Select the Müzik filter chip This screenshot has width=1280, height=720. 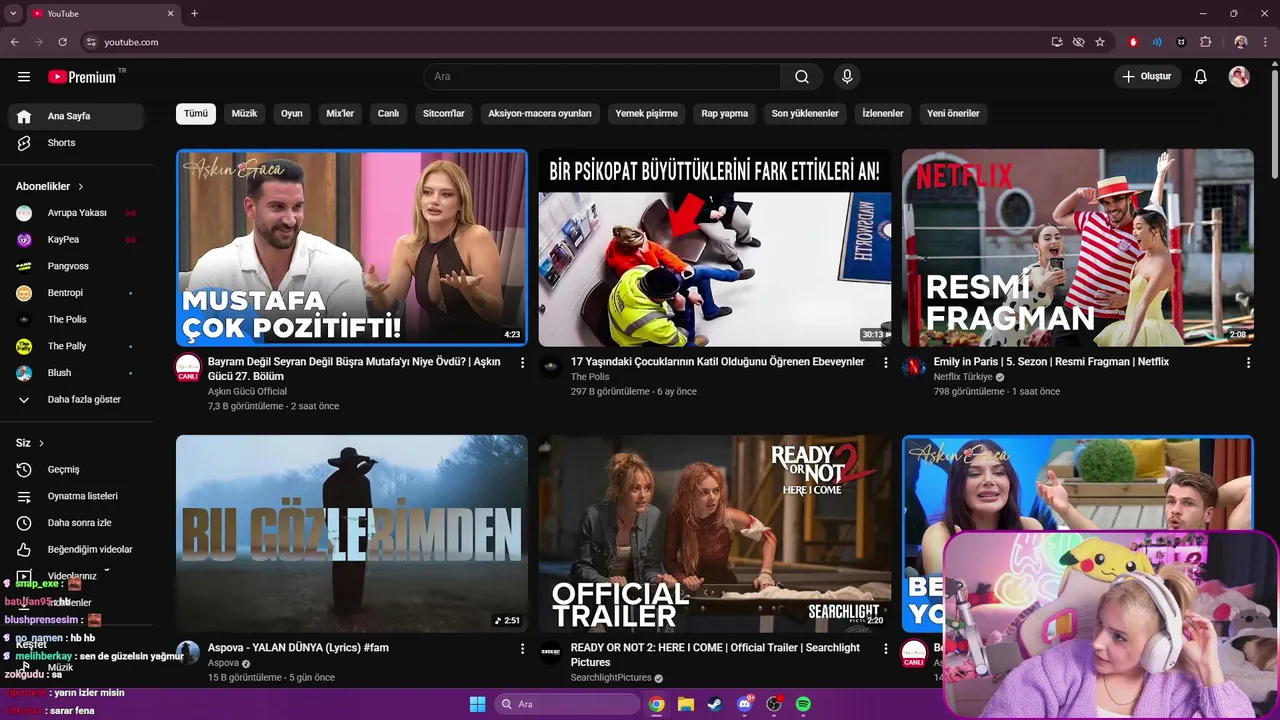(x=244, y=113)
